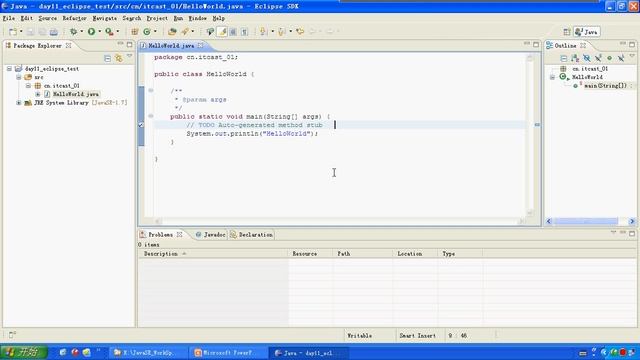
Task: Open the Navigate menu
Action: pos(104,18)
